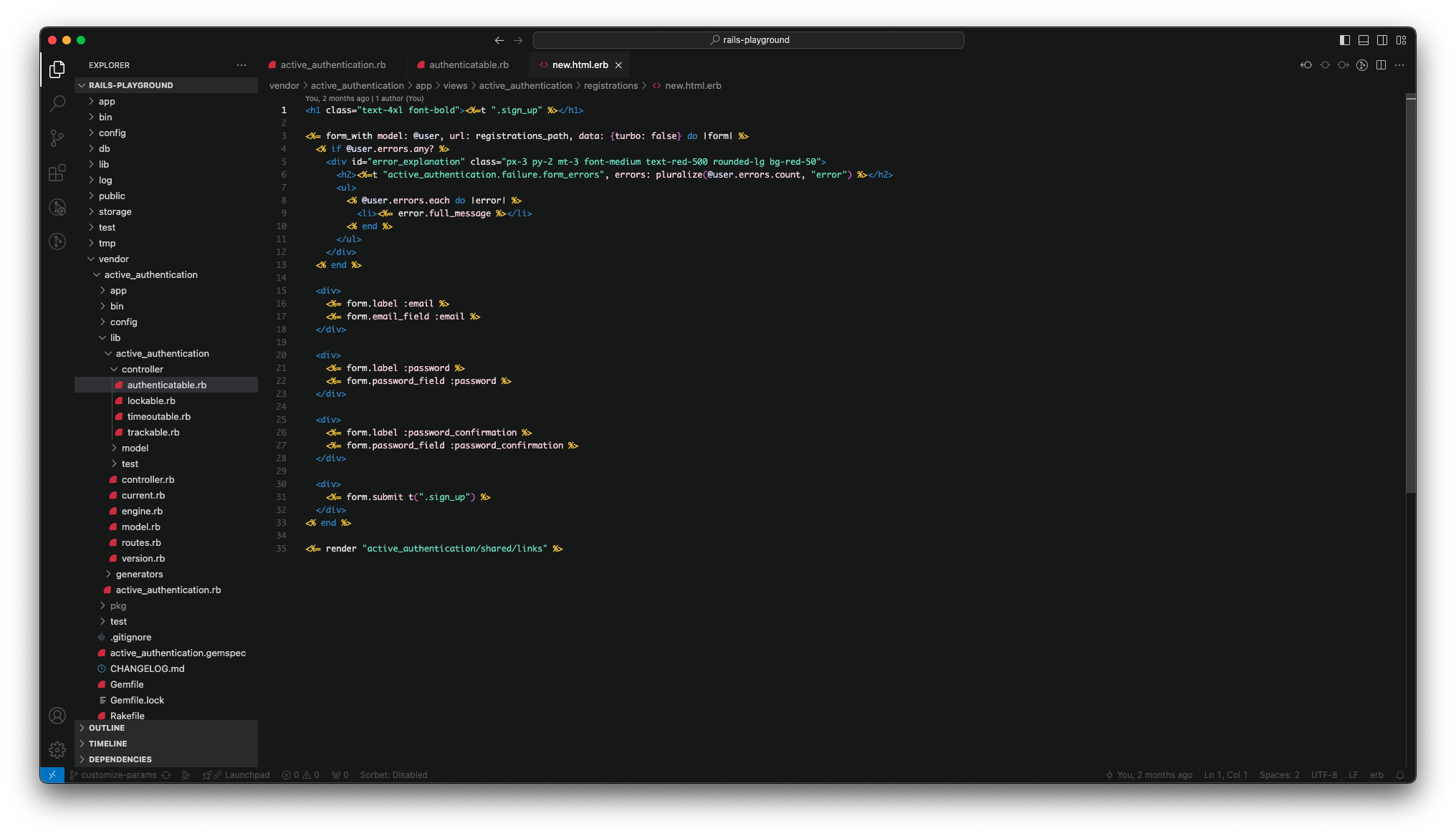
Task: Expand the OUTLINE section
Action: tap(107, 728)
